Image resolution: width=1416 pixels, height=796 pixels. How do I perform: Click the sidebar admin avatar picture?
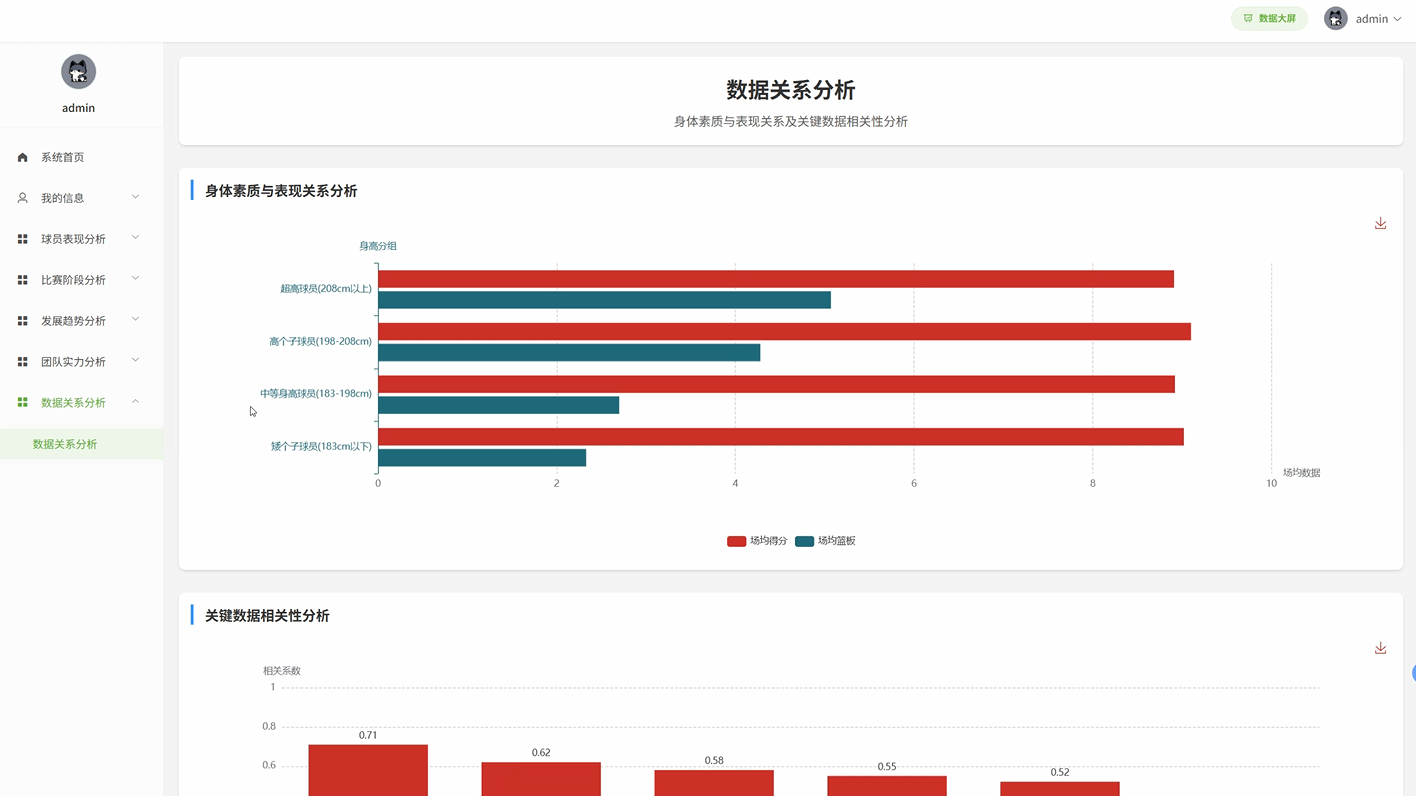78,72
